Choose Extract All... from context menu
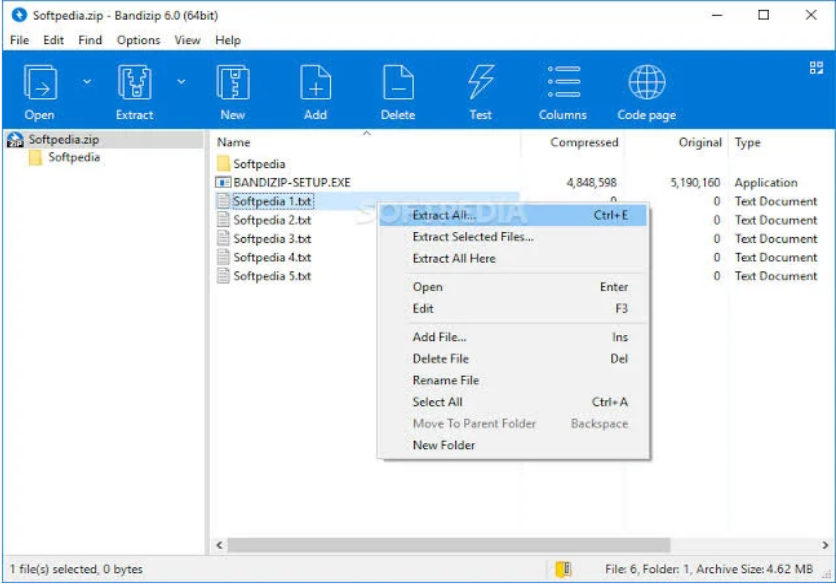 [513, 215]
